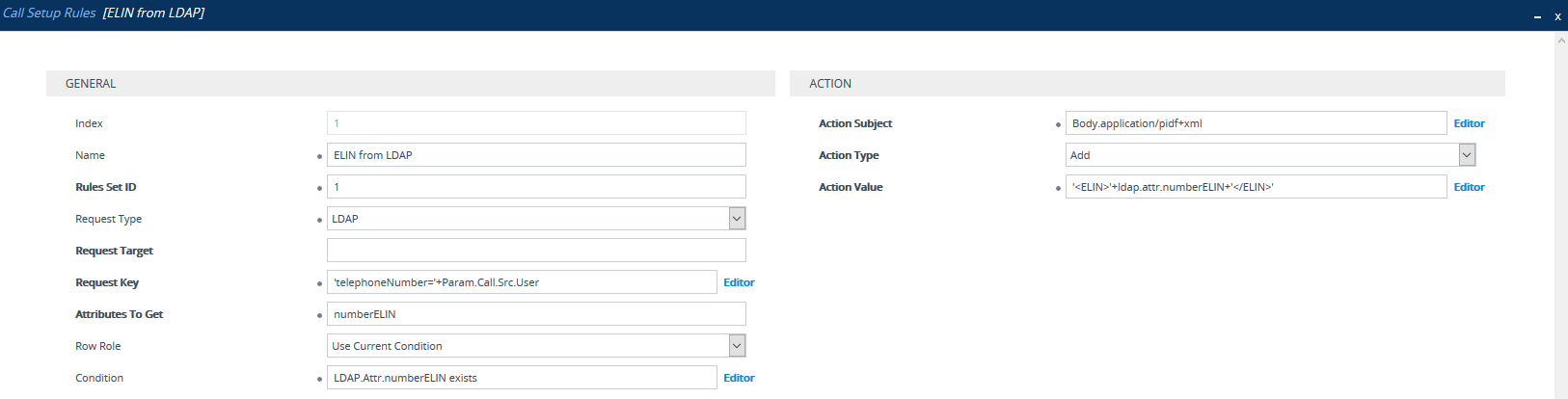This screenshot has height=399, width=1568.
Task: Open the Editor beside Action Value
Action: (x=1469, y=187)
